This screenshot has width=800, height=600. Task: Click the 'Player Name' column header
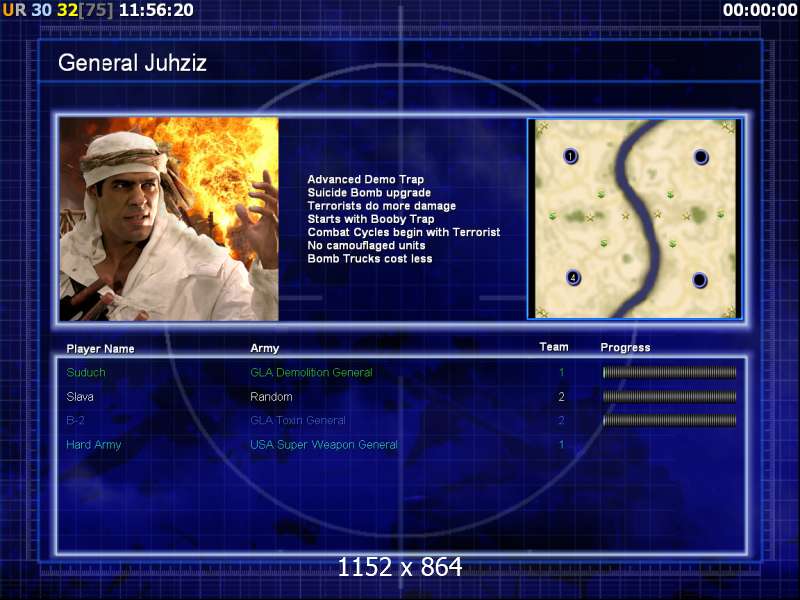(x=101, y=349)
